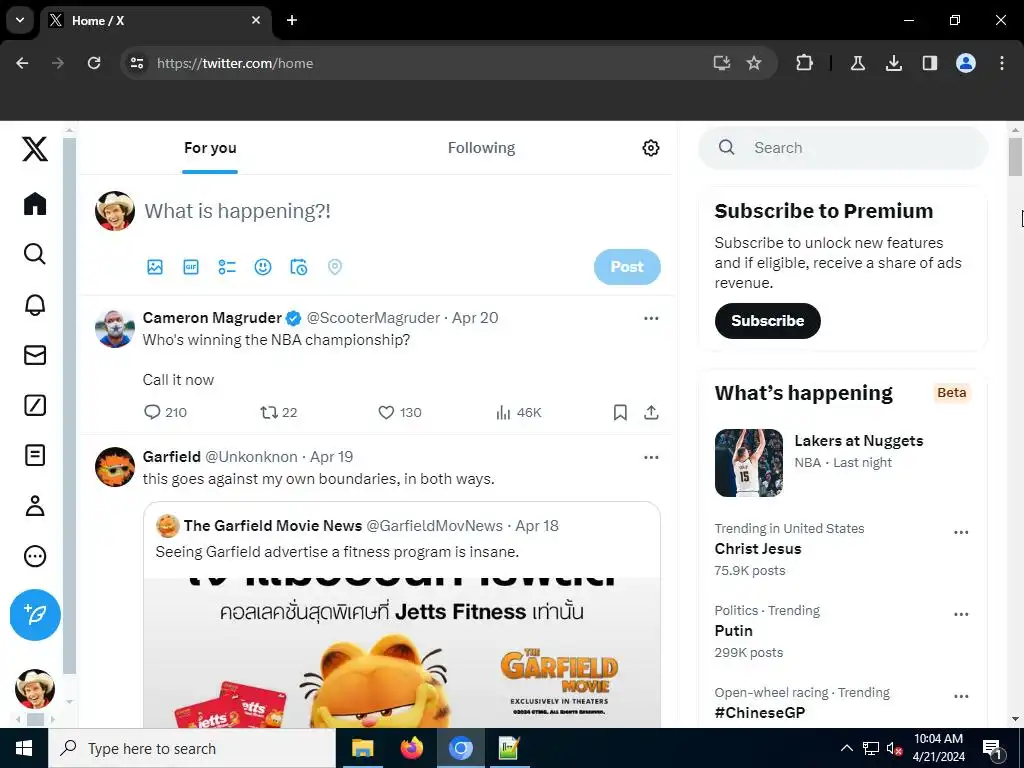Open @ScooterMagruder handle link

[x=373, y=318]
